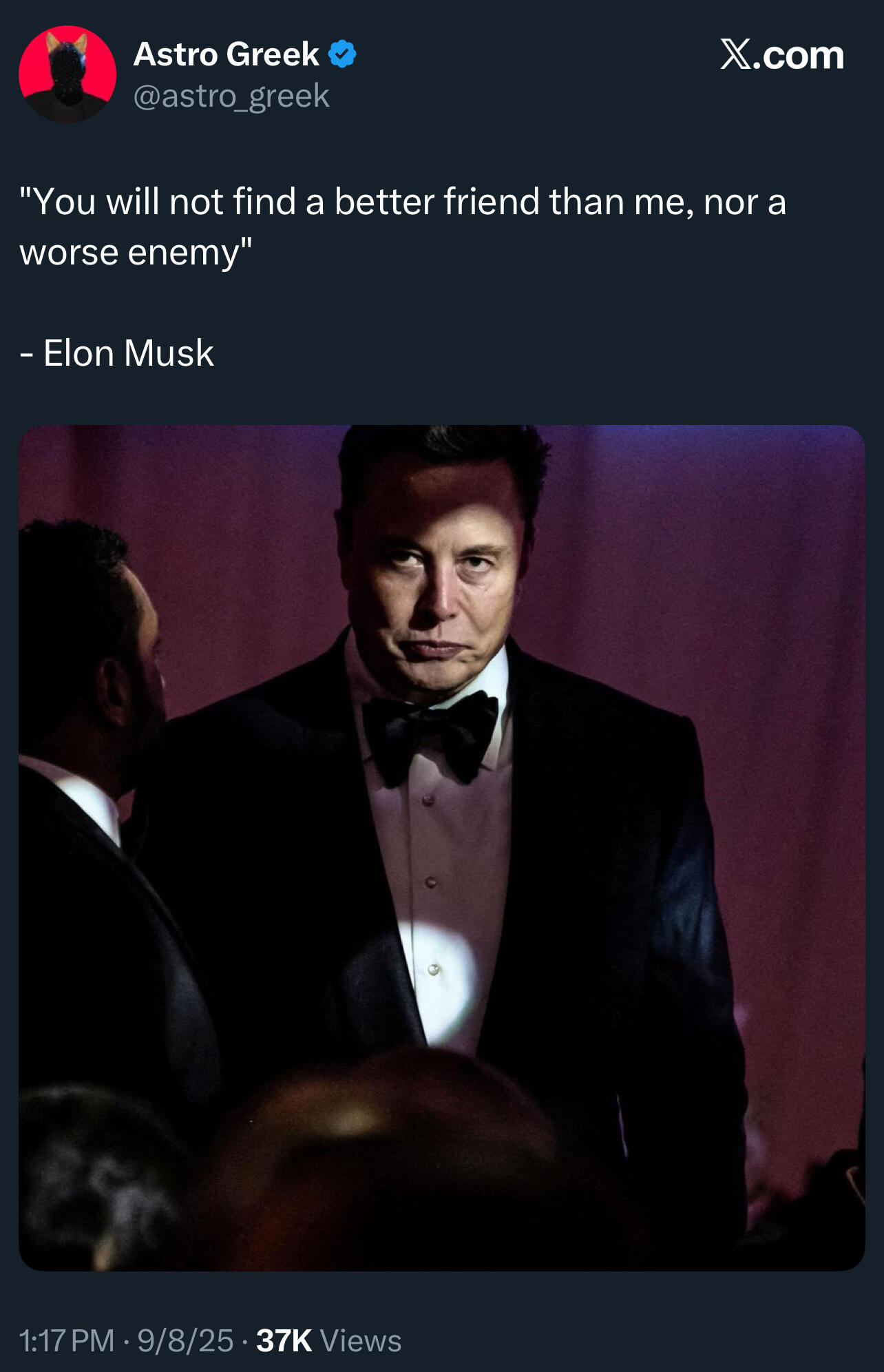Click the Astro Greek display name
Screen dimensions: 884x1372
coord(226,54)
